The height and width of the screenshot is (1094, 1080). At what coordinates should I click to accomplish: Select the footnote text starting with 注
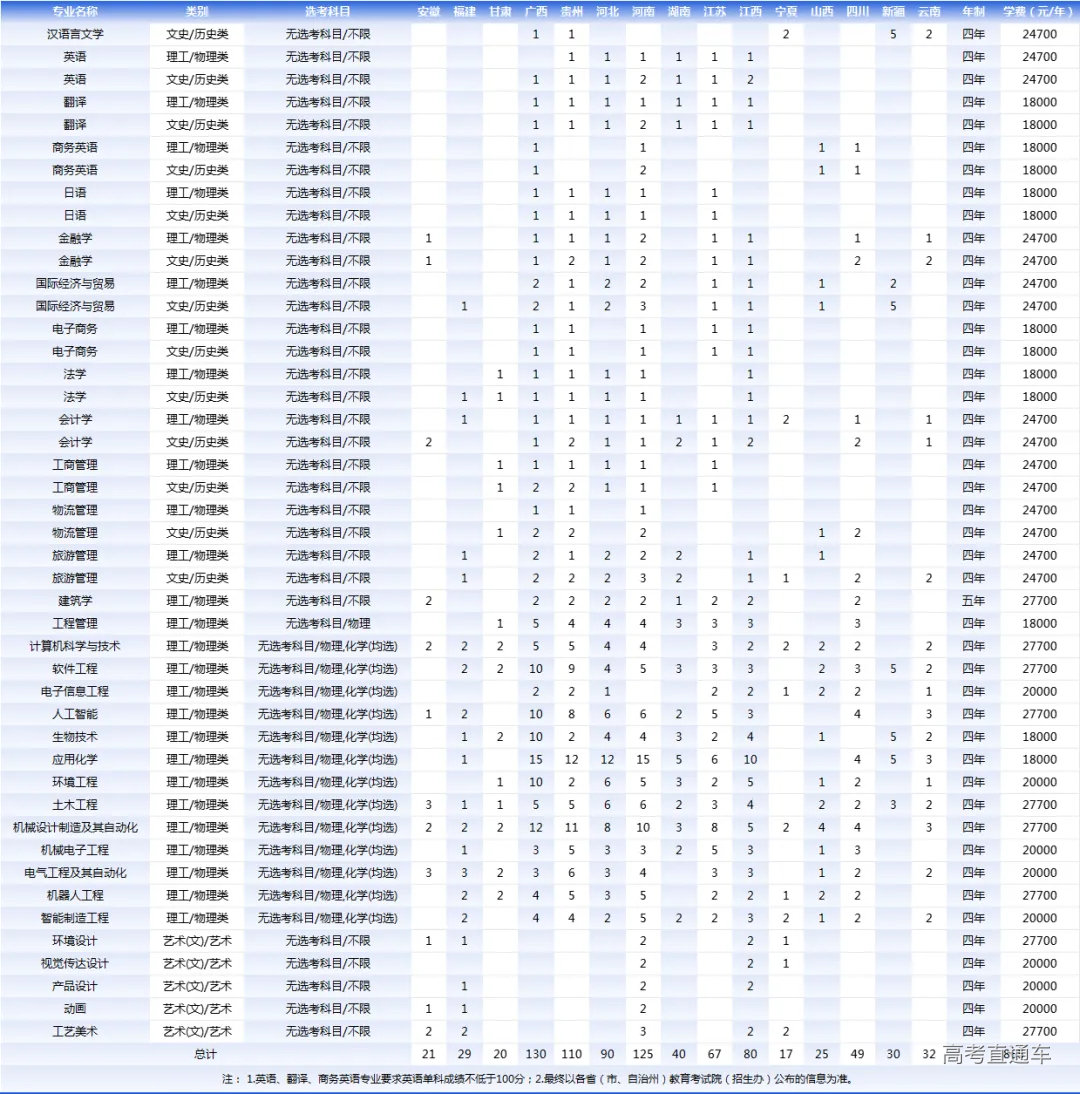point(540,1080)
